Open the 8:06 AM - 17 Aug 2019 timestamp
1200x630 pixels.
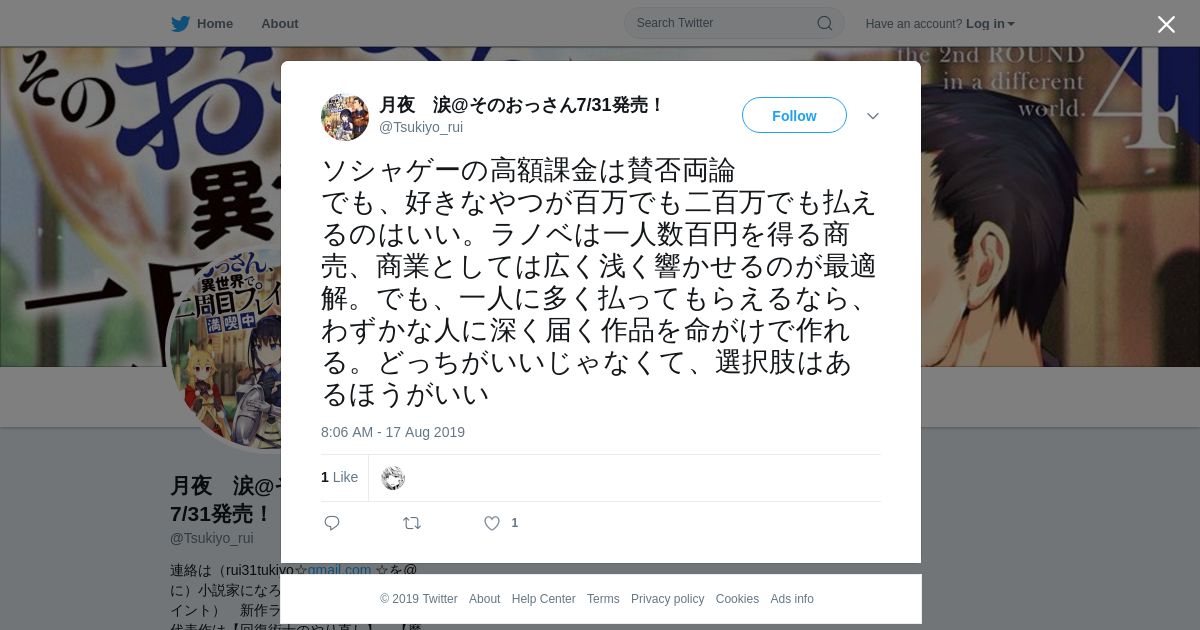[x=393, y=432]
